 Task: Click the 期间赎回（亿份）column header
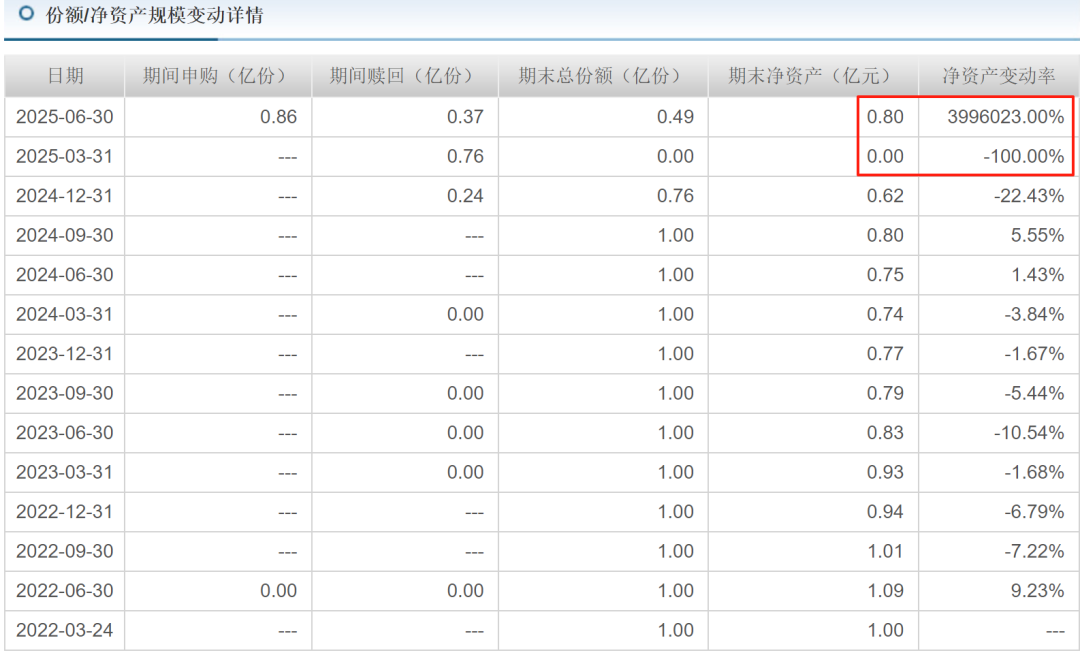[x=405, y=76]
